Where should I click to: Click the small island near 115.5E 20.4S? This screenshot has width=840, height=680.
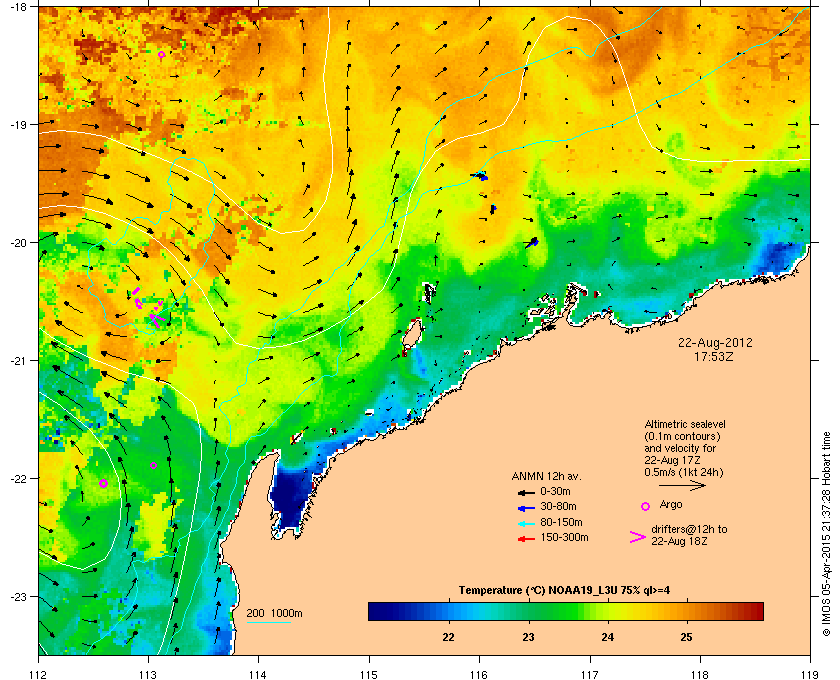click(430, 293)
